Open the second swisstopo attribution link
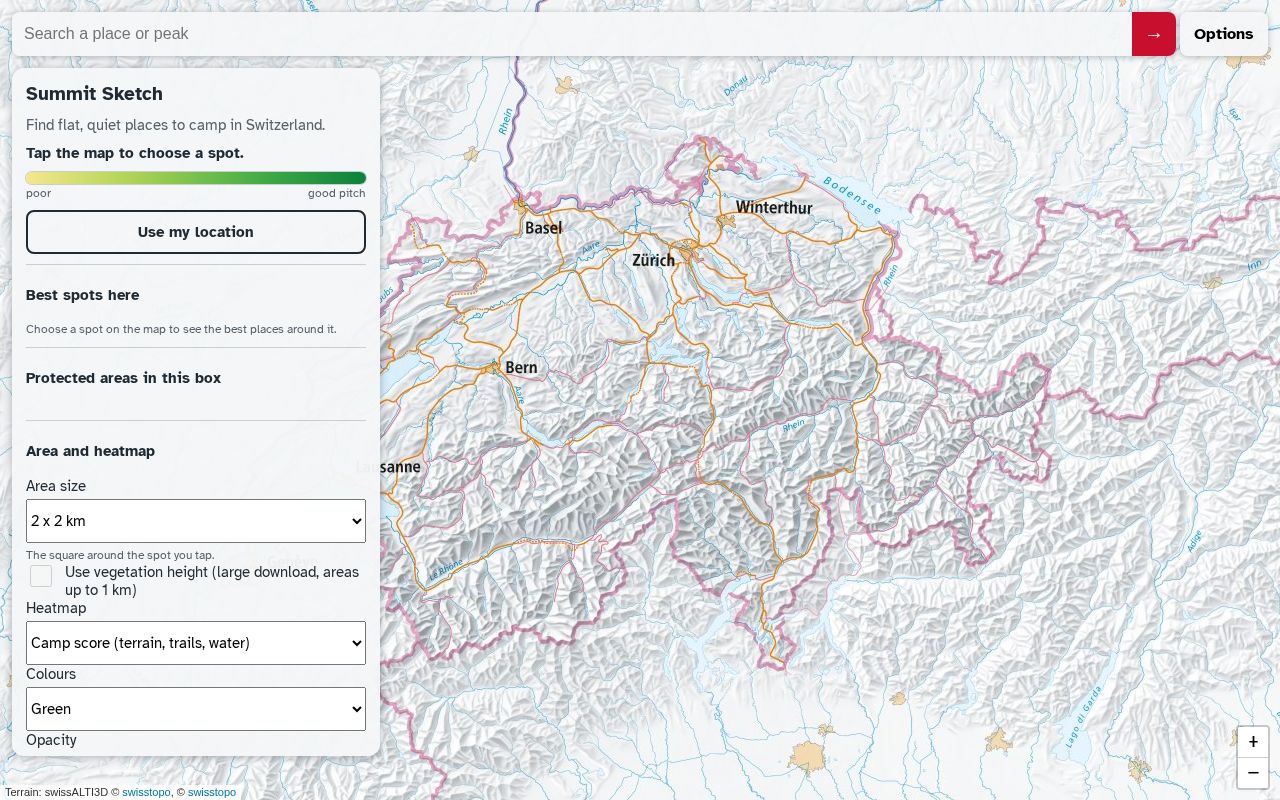Image resolution: width=1280 pixels, height=800 pixels. click(x=212, y=792)
